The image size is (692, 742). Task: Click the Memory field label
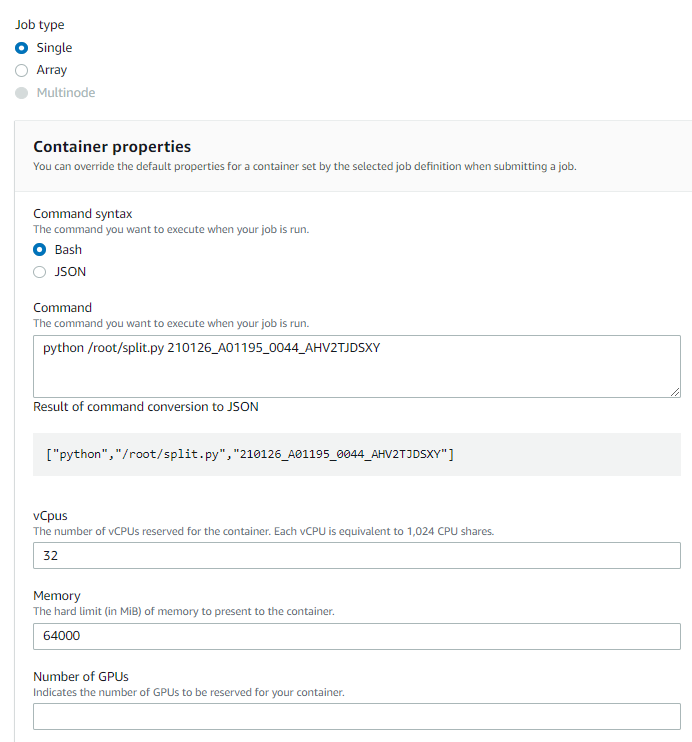click(57, 596)
